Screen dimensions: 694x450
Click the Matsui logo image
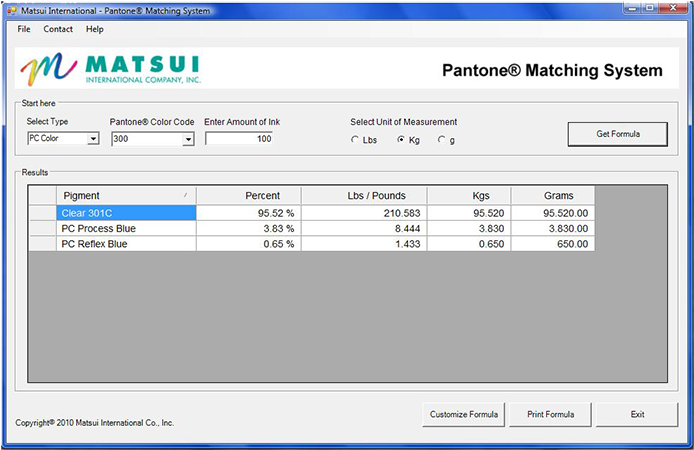click(x=111, y=69)
